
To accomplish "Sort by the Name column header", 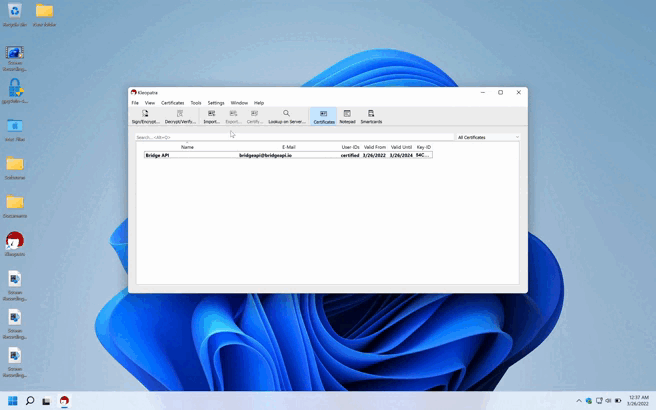I will [187, 147].
